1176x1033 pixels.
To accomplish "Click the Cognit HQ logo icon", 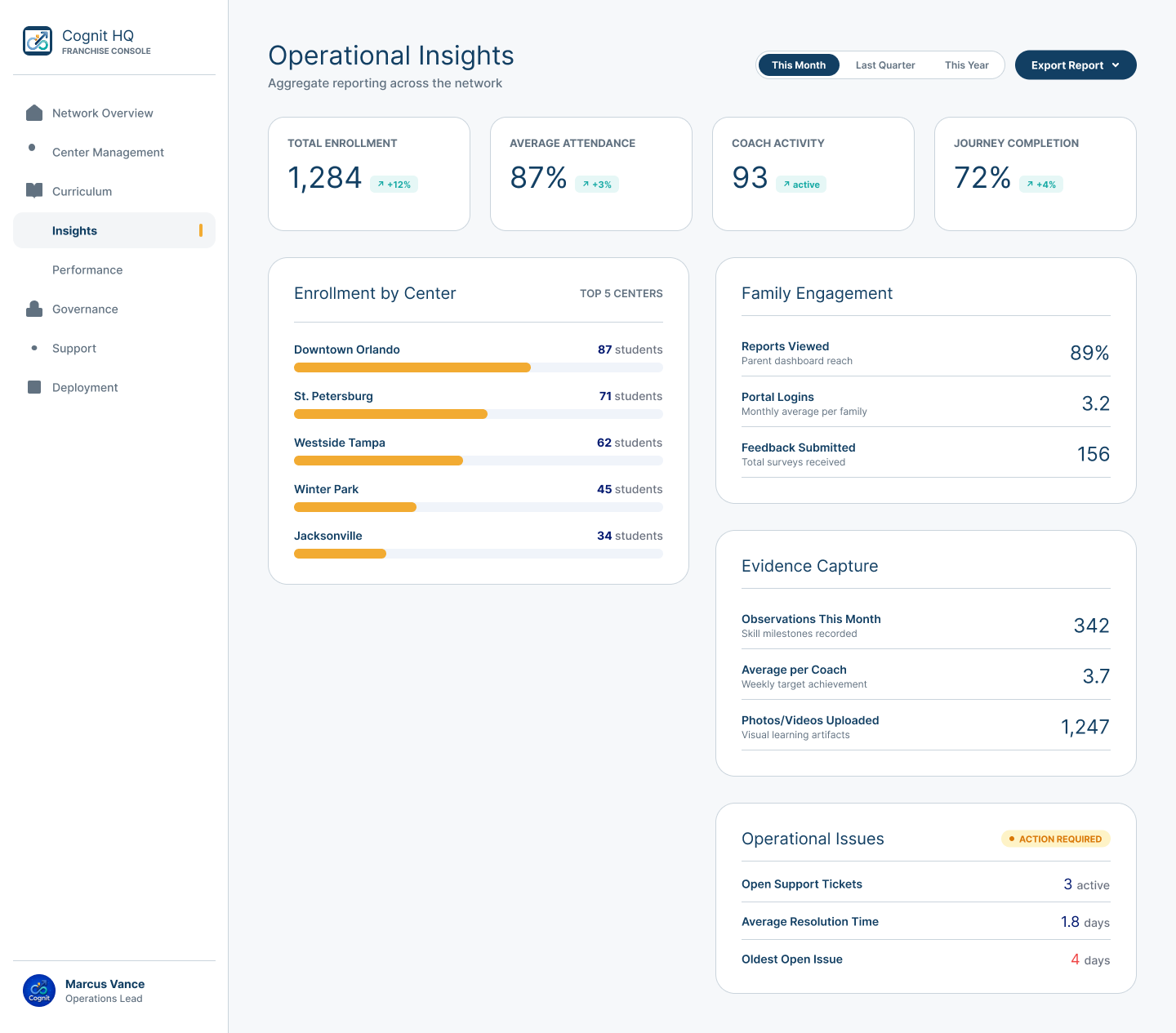I will [38, 41].
